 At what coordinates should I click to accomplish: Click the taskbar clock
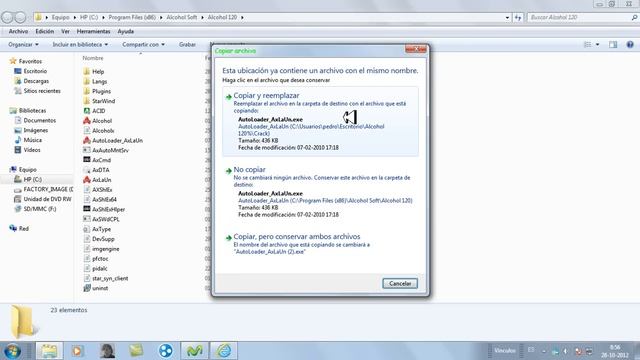[x=615, y=351]
